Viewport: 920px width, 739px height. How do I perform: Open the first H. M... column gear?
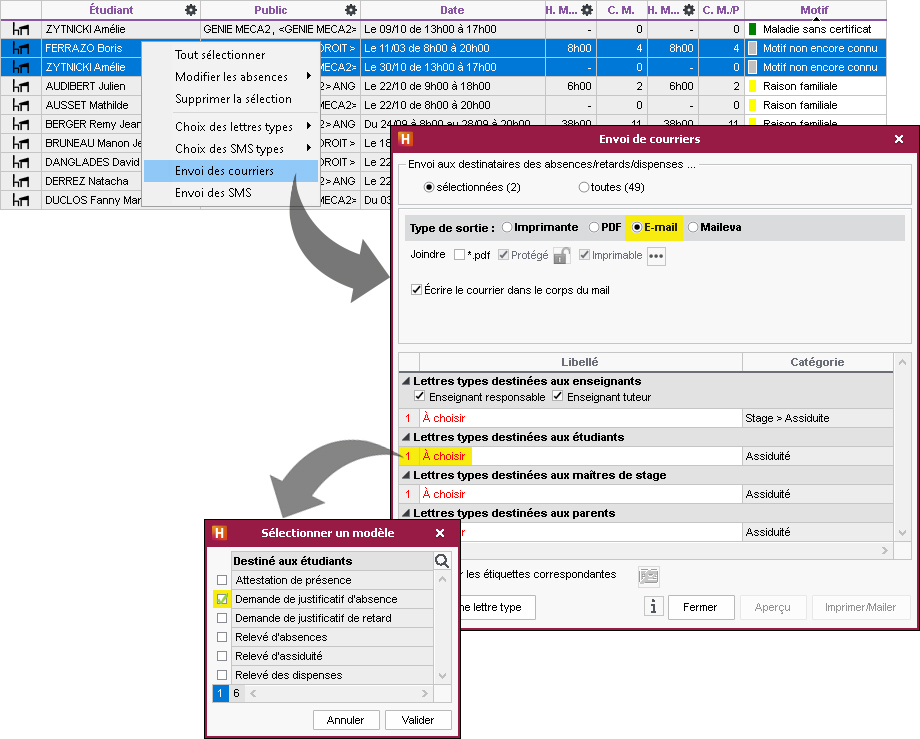point(587,10)
